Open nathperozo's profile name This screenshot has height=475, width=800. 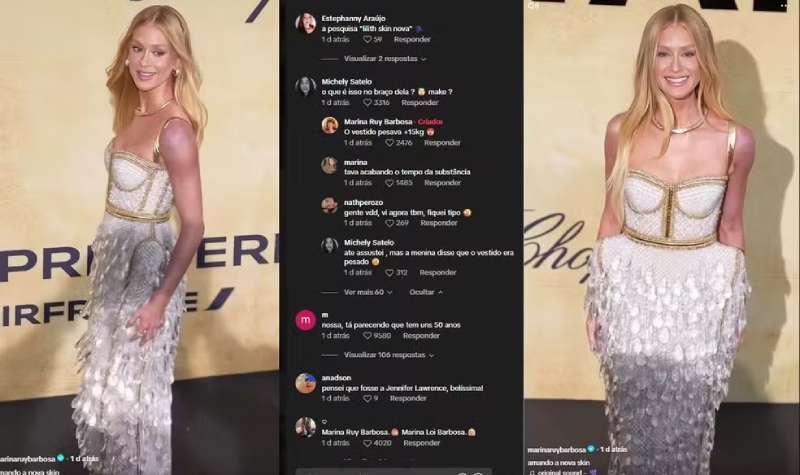(x=363, y=203)
